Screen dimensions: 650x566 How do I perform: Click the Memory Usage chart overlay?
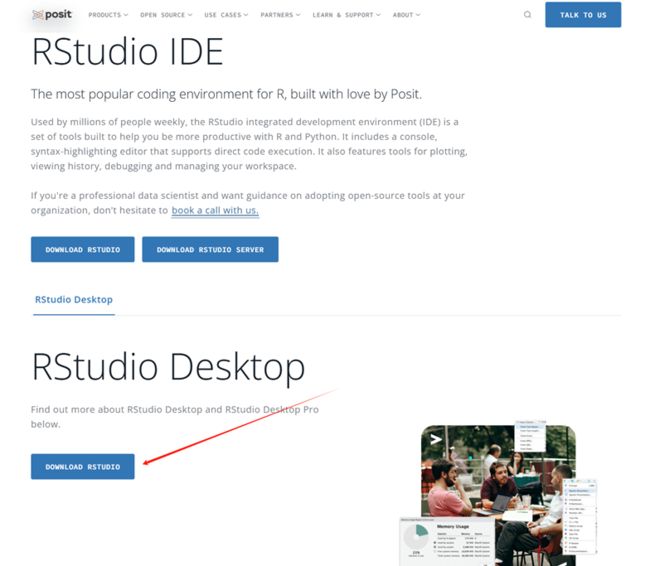(447, 541)
